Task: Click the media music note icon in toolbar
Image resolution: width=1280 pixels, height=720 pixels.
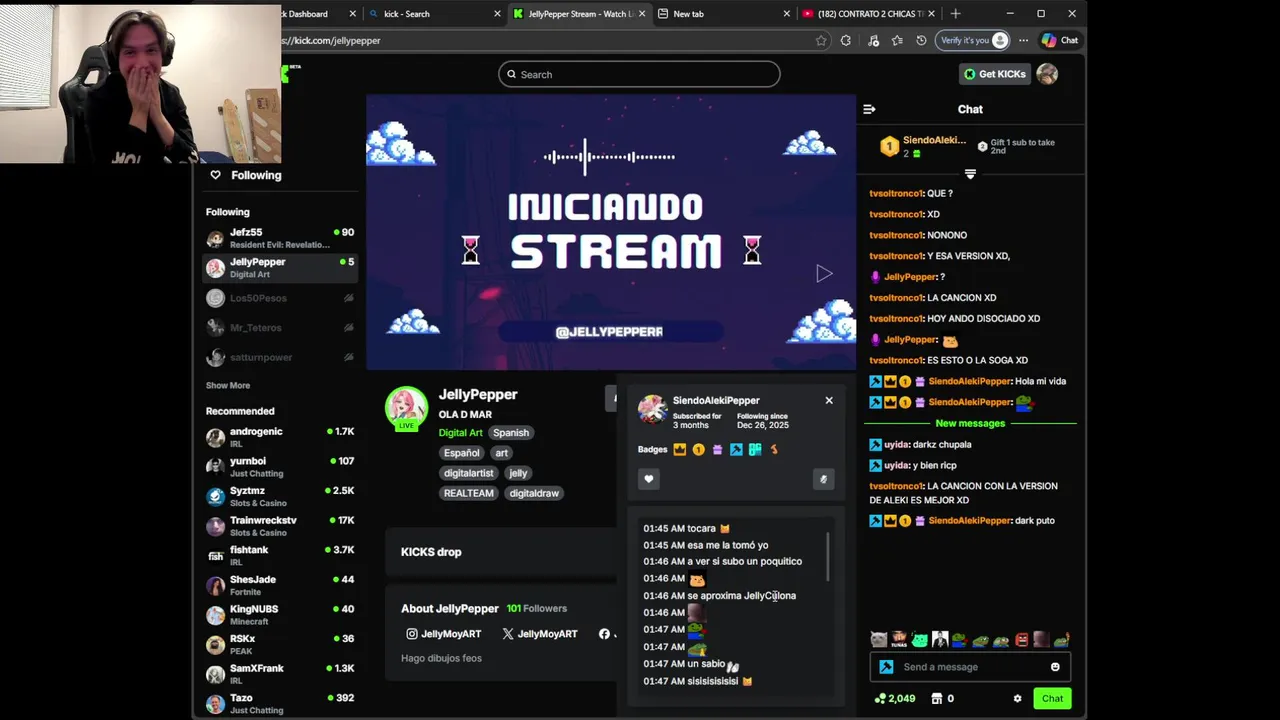Action: coord(873,41)
